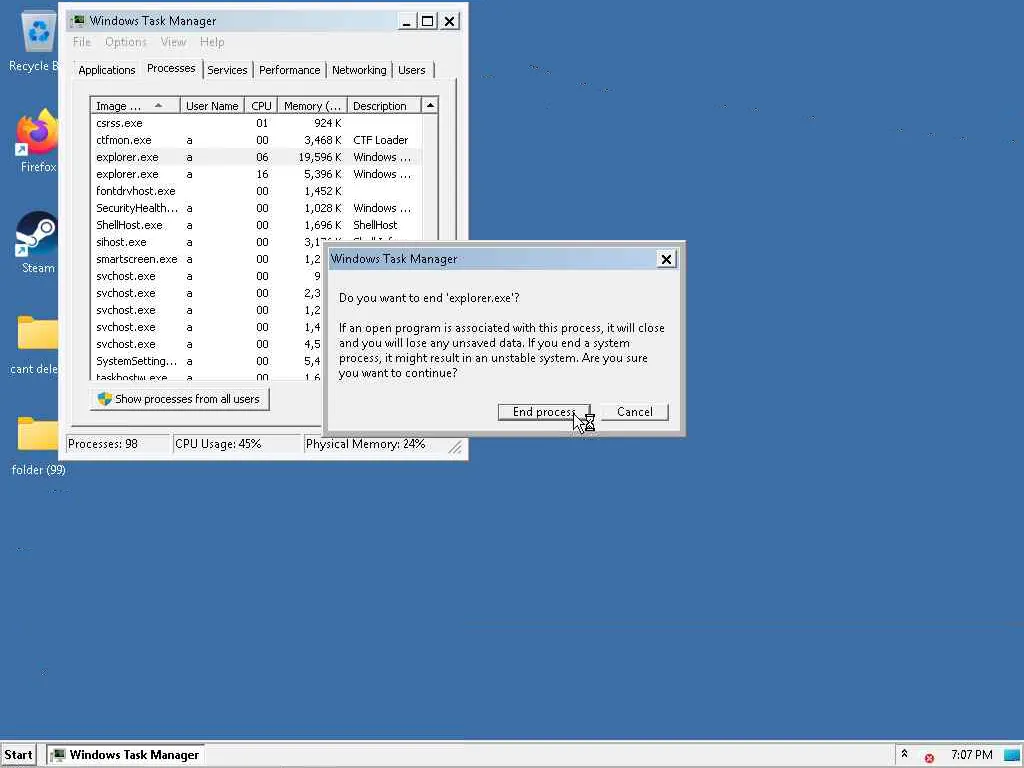This screenshot has width=1024, height=768.
Task: Select the ctfmon.exe process row
Action: tap(256, 140)
